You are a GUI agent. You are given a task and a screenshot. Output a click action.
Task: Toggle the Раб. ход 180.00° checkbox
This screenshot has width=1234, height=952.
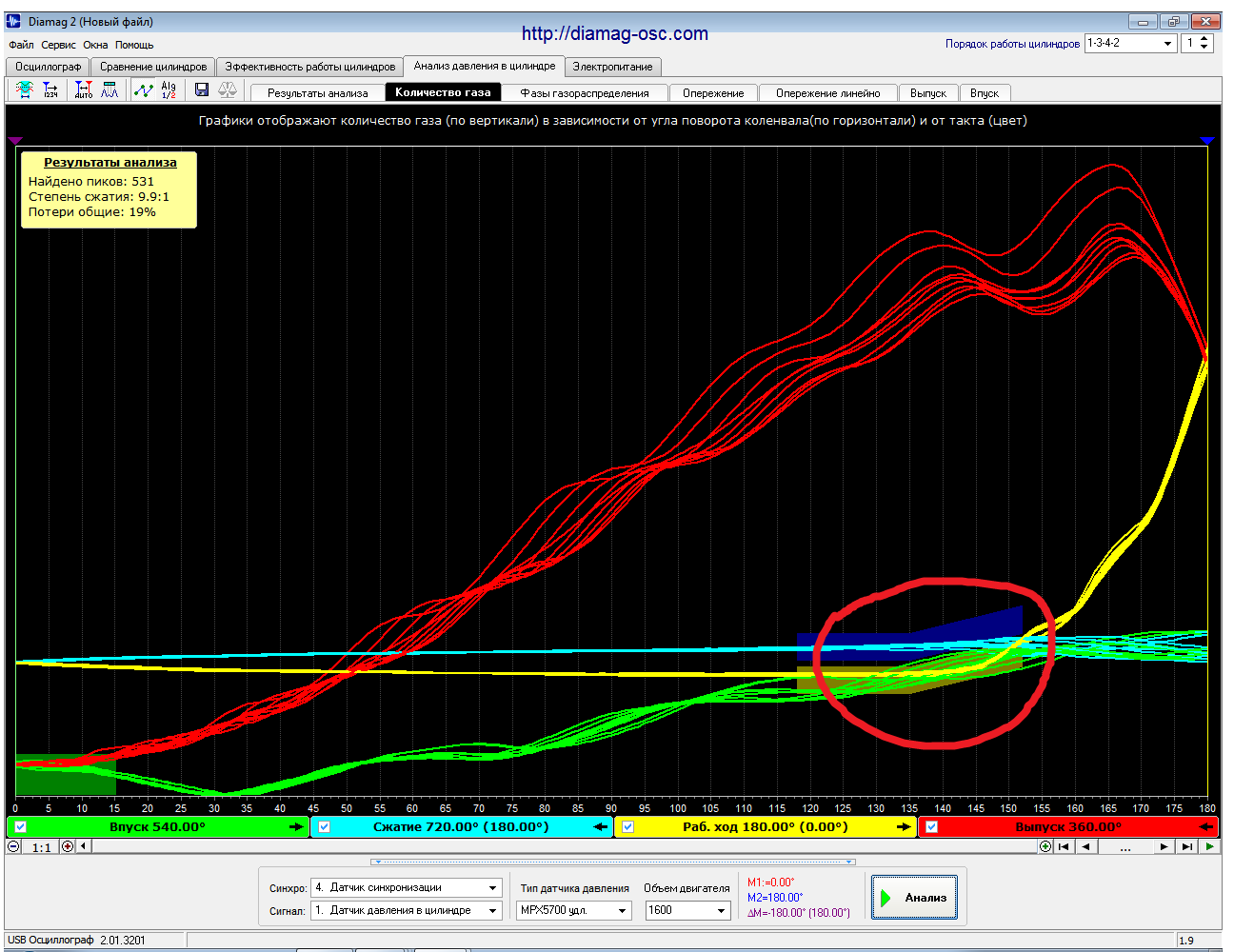[628, 827]
